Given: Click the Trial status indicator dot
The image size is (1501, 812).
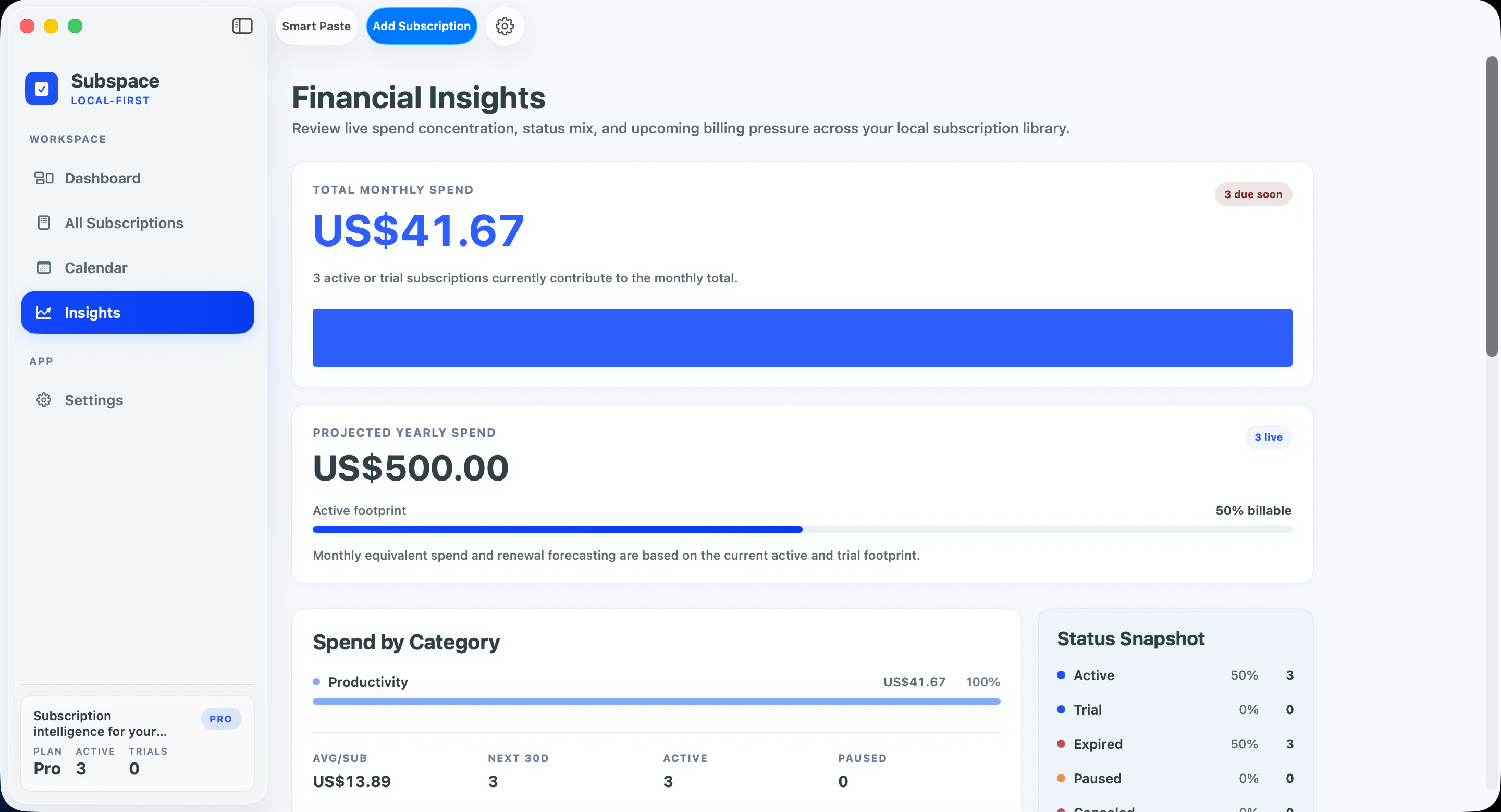Looking at the screenshot, I should (x=1062, y=709).
